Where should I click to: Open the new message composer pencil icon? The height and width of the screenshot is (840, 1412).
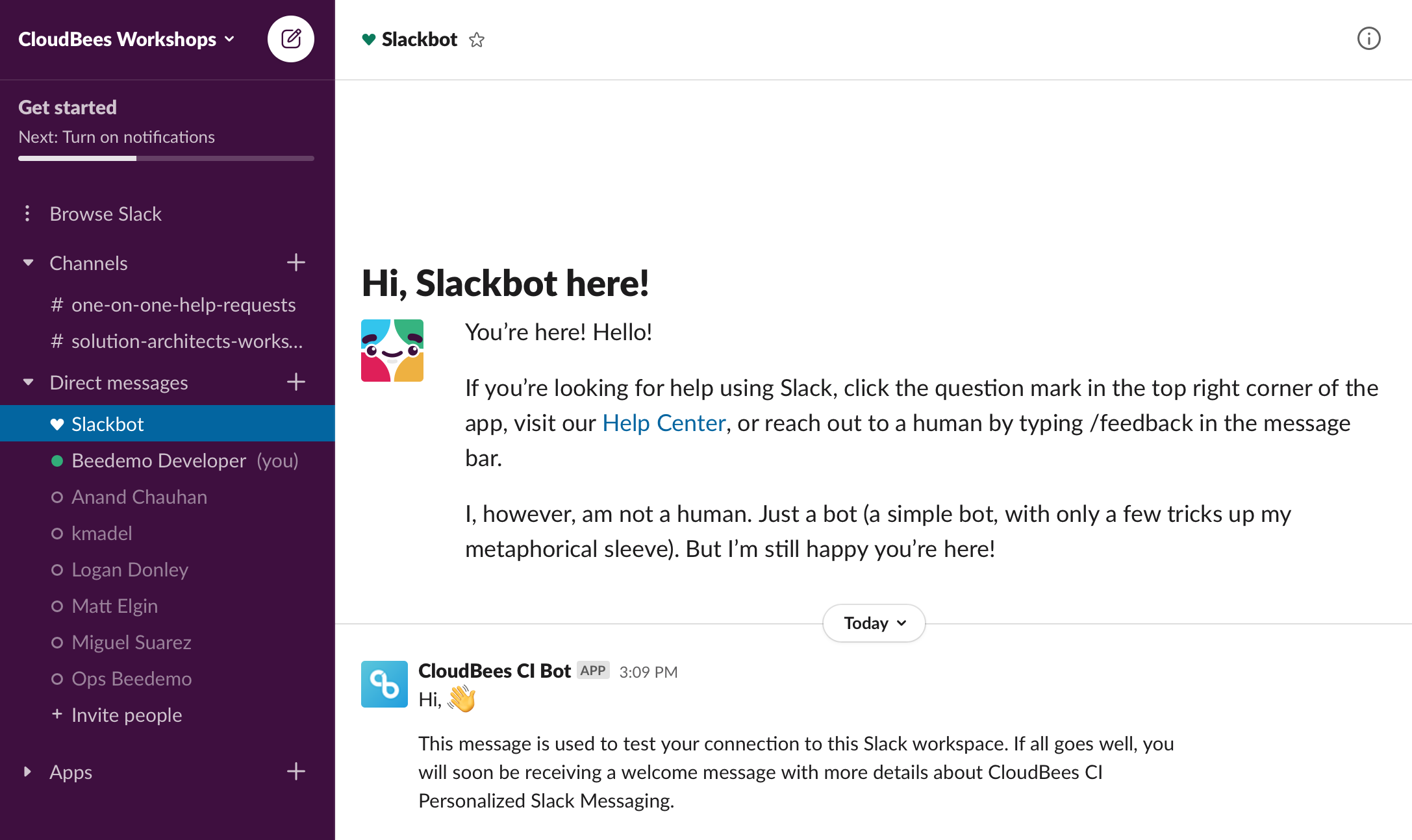coord(290,39)
